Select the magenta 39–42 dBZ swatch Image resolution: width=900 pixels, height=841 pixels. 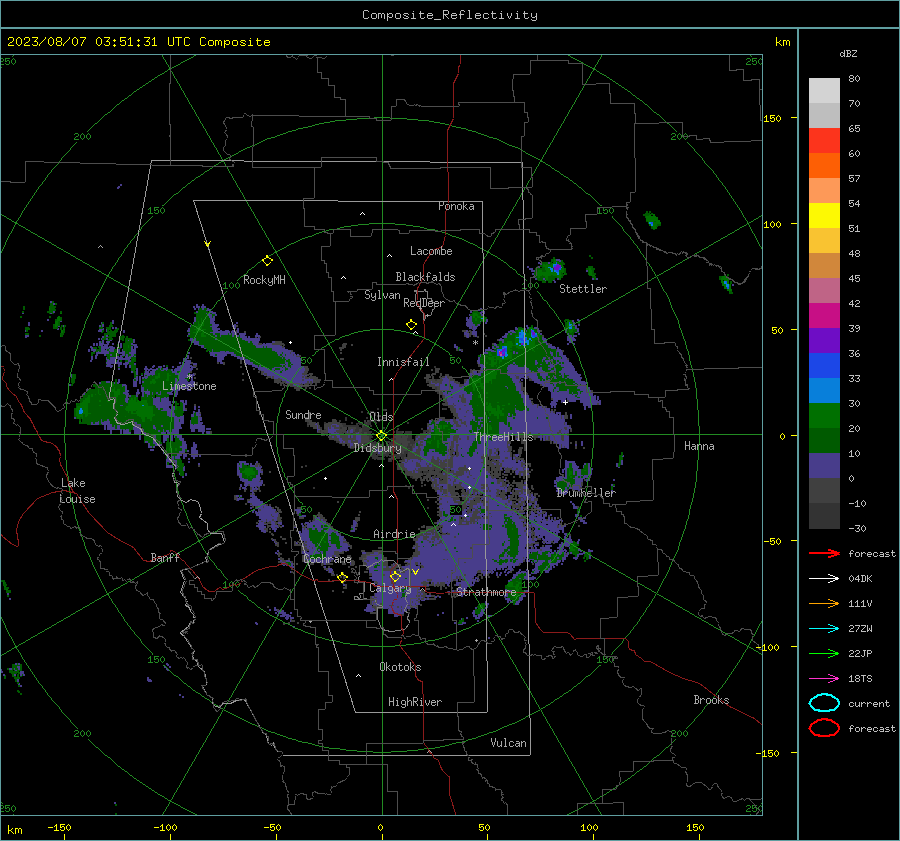[824, 315]
